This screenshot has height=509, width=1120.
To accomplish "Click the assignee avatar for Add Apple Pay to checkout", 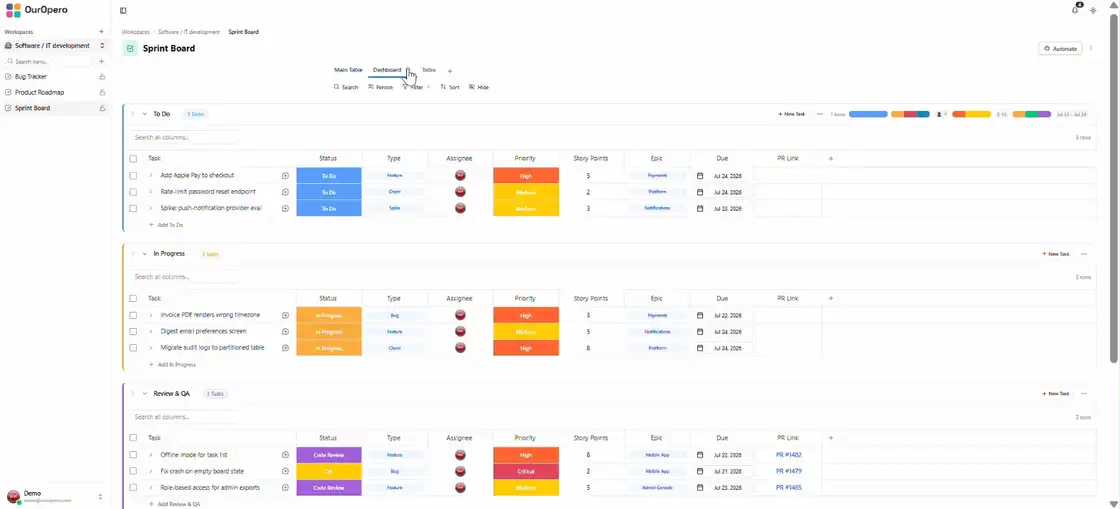I will pyautogui.click(x=460, y=176).
